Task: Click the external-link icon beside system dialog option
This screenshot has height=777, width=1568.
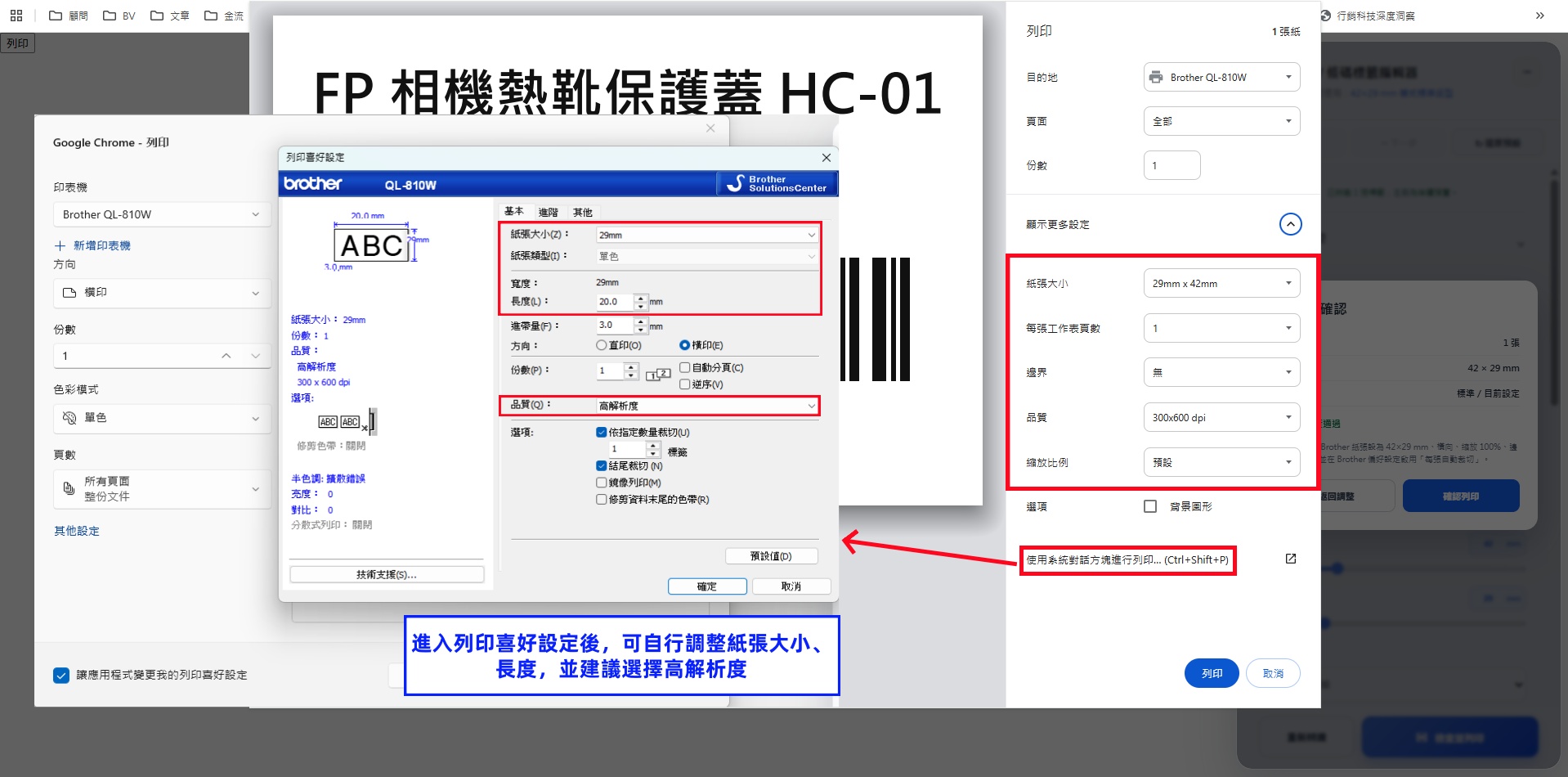Action: tap(1291, 559)
